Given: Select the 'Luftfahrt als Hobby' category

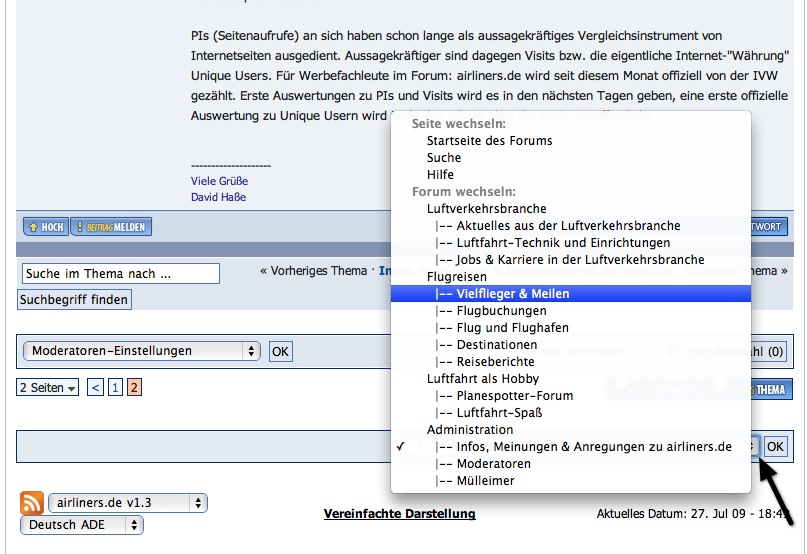Looking at the screenshot, I should point(571,378).
